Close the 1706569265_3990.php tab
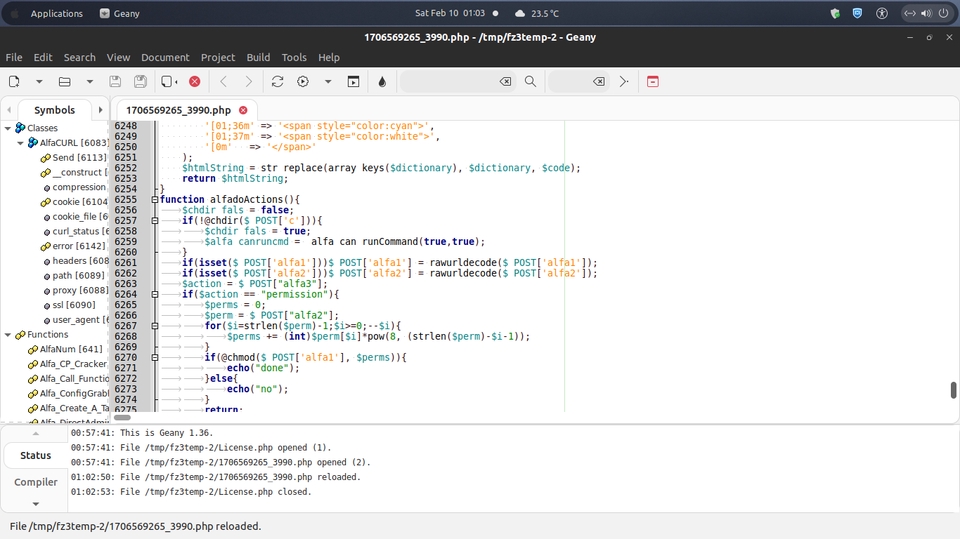Viewport: 960px width, 539px height. pos(243,110)
